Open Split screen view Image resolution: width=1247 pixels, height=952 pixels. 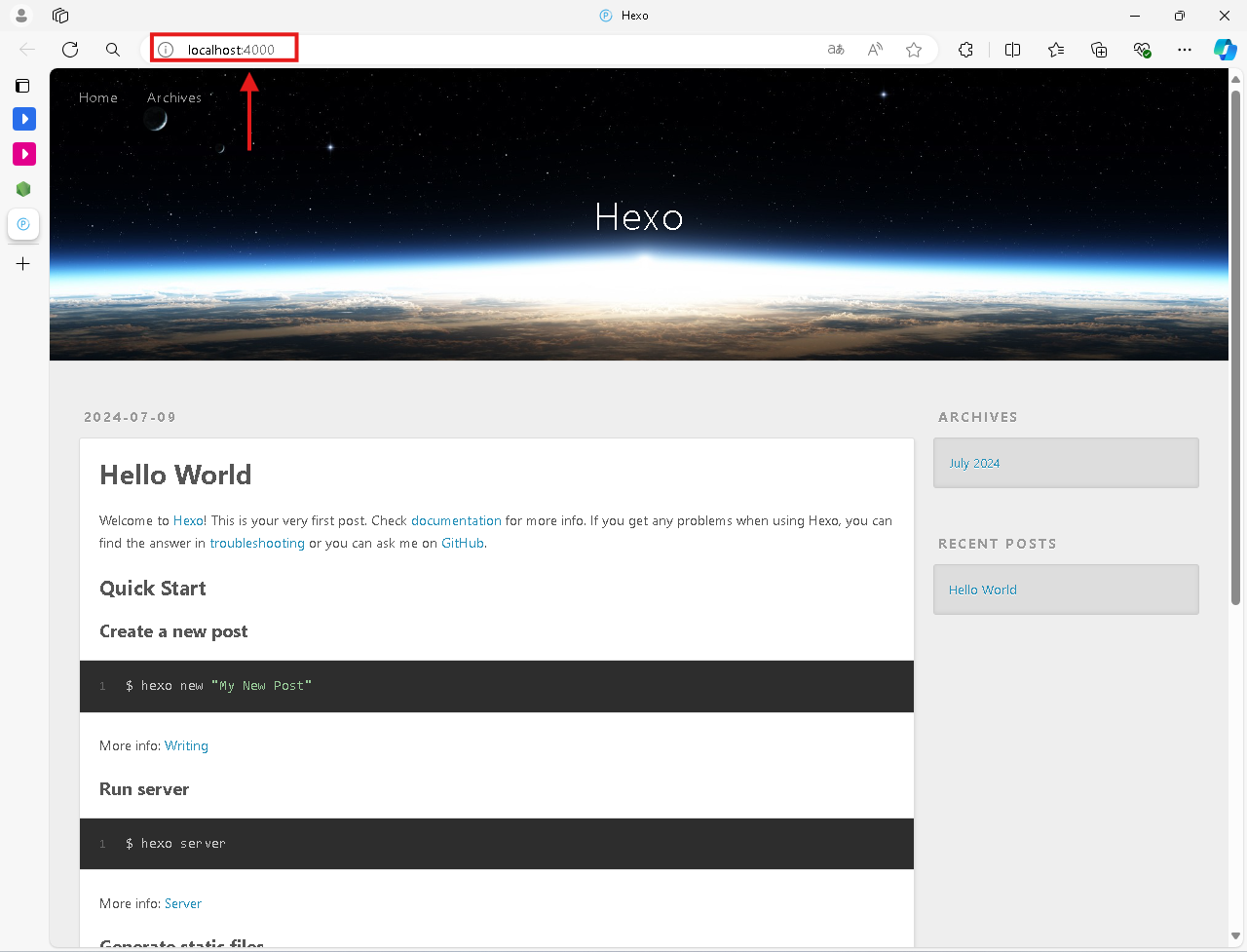[x=1012, y=50]
